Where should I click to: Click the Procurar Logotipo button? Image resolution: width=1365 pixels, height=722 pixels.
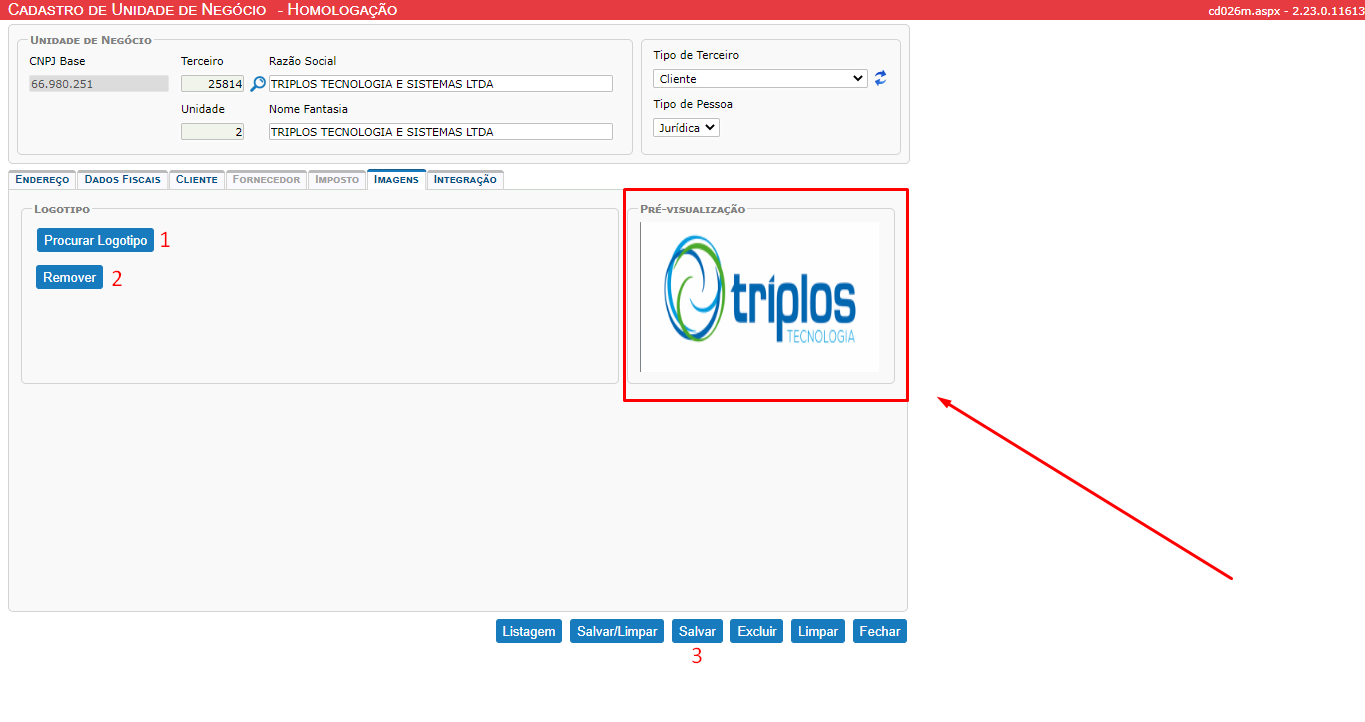(x=95, y=240)
